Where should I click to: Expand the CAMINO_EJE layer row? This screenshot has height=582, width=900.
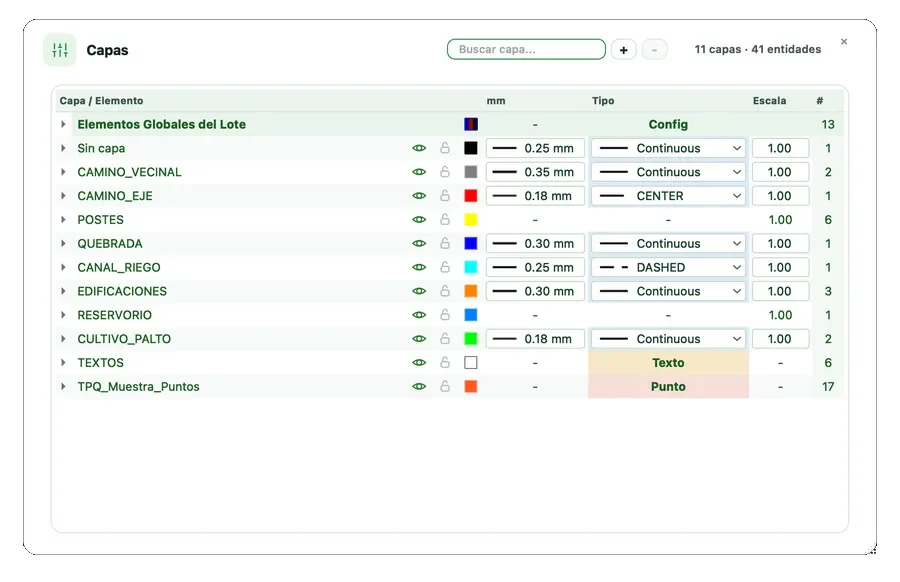[x=63, y=196]
